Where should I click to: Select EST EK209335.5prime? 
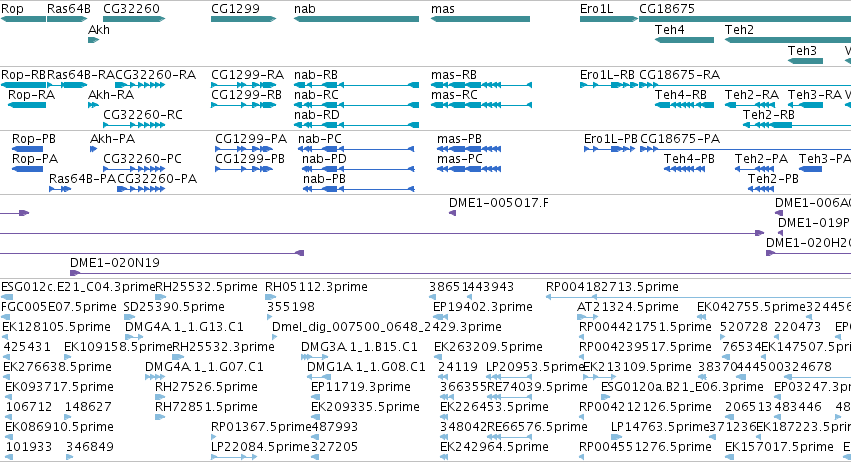(365, 407)
